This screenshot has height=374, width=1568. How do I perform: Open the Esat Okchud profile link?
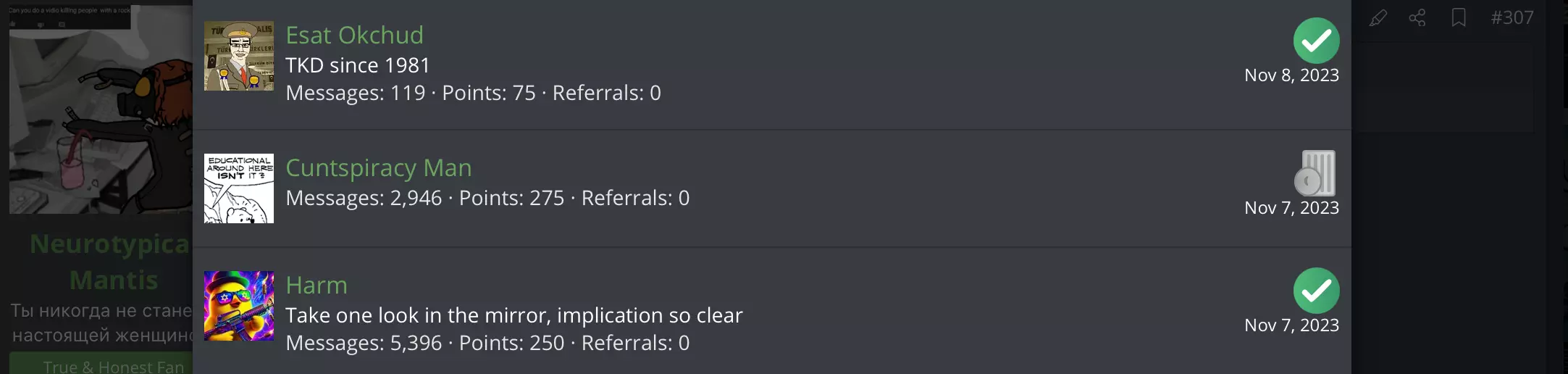click(x=354, y=35)
